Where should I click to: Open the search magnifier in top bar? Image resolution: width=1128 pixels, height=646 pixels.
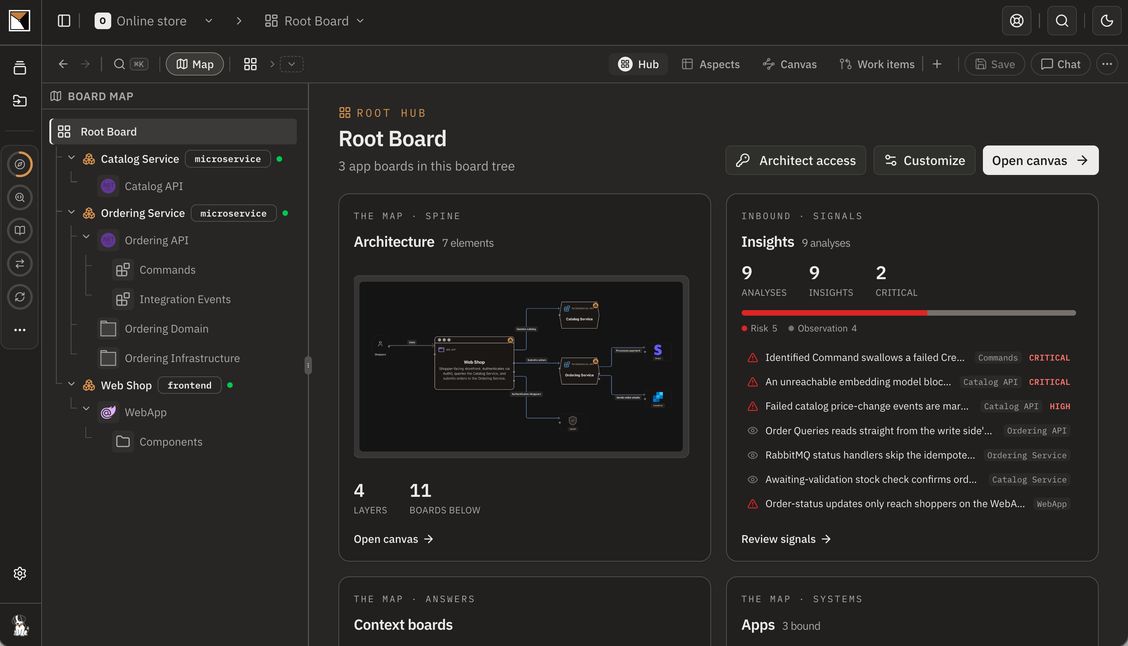[1062, 21]
